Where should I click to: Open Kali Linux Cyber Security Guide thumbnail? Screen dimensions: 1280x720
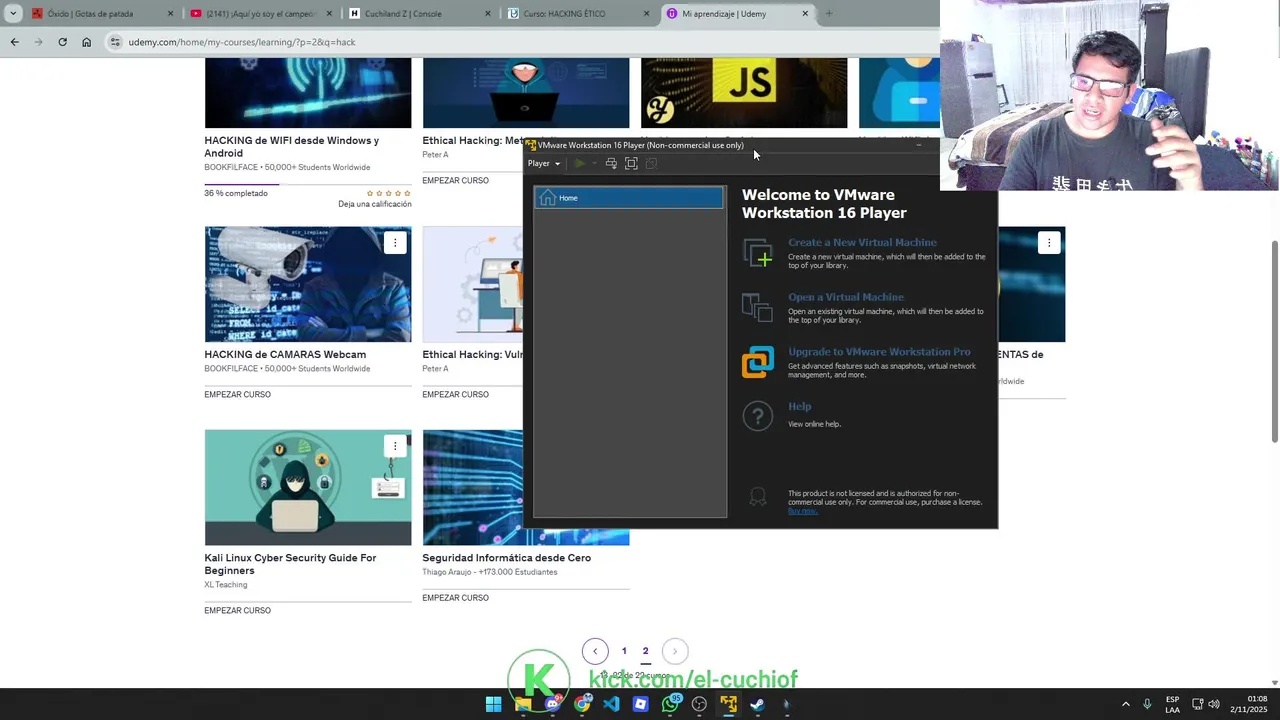tap(308, 488)
